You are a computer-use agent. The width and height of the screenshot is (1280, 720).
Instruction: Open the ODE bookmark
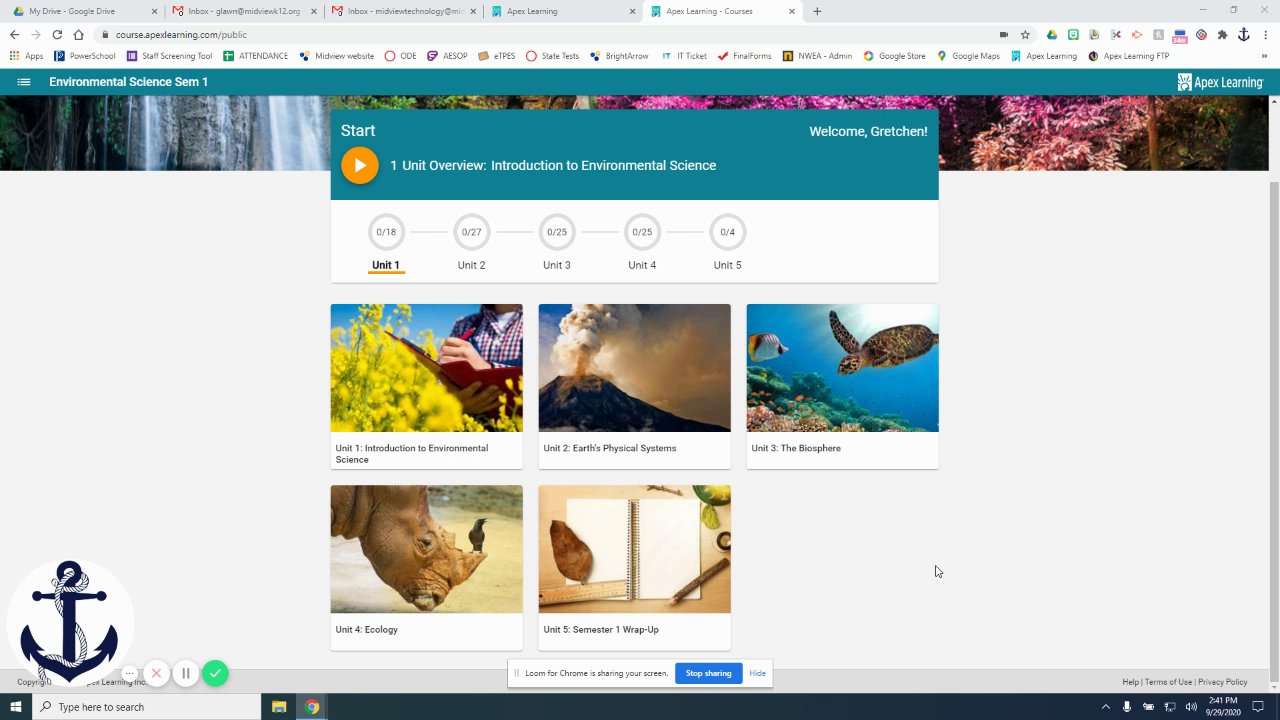(x=400, y=56)
